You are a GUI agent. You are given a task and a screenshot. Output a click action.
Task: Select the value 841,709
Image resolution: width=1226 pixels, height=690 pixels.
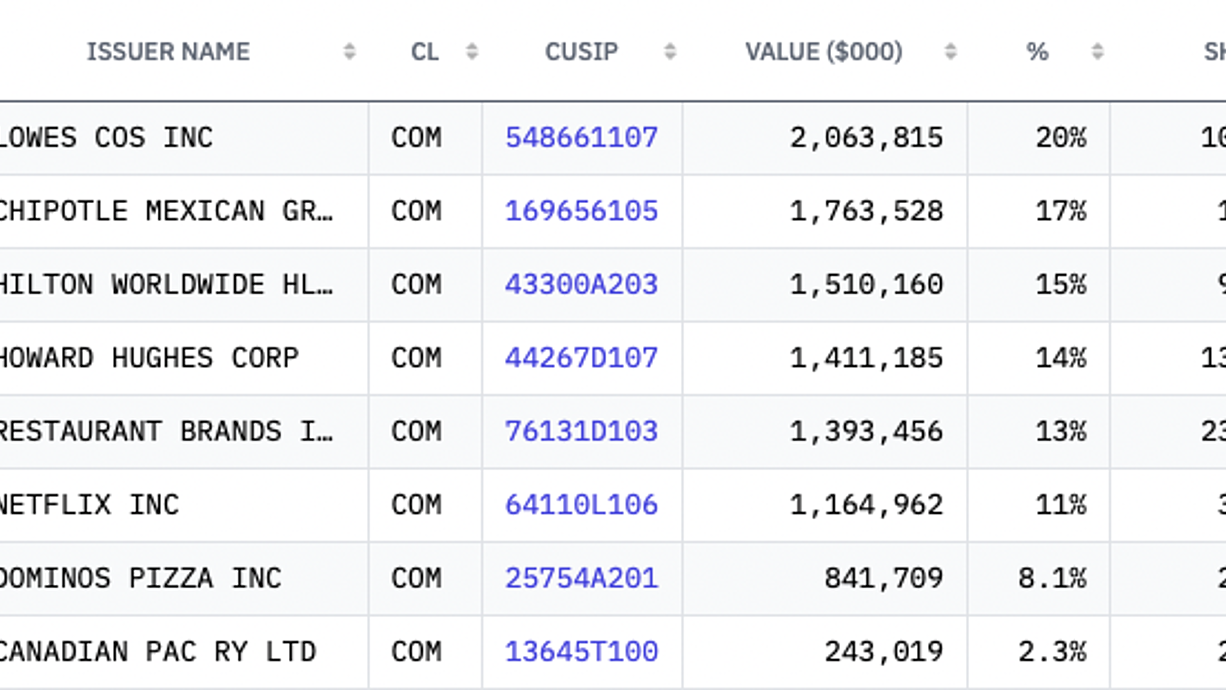[x=884, y=579]
